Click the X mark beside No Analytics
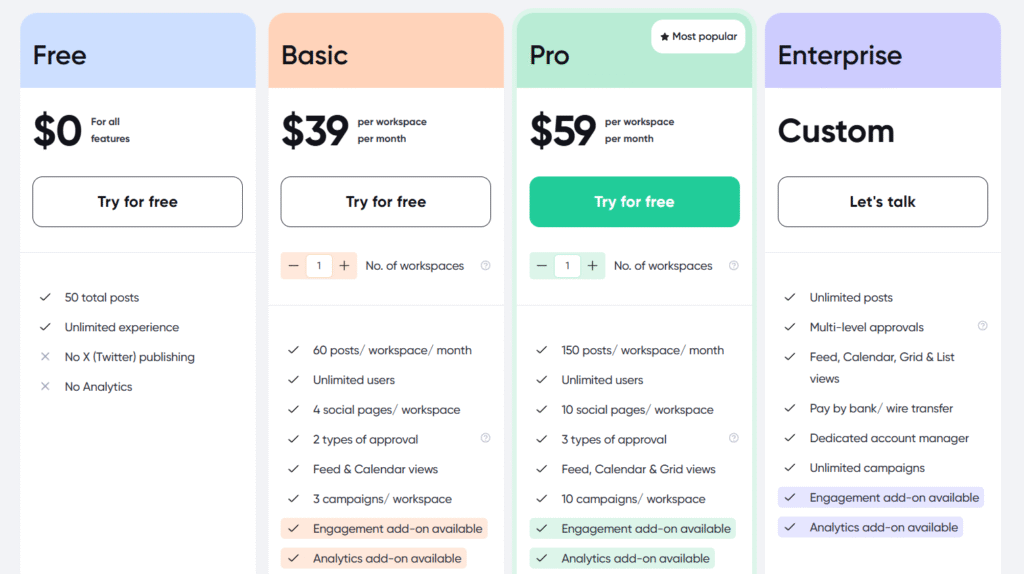 pyautogui.click(x=45, y=387)
